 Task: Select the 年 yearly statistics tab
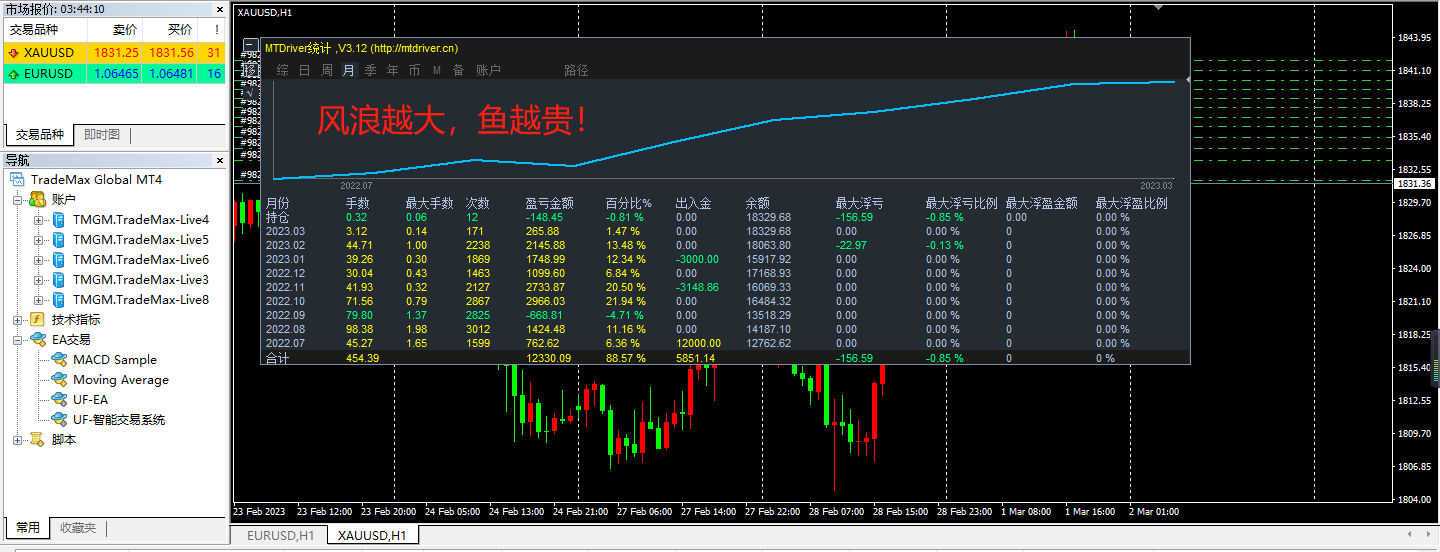click(392, 70)
